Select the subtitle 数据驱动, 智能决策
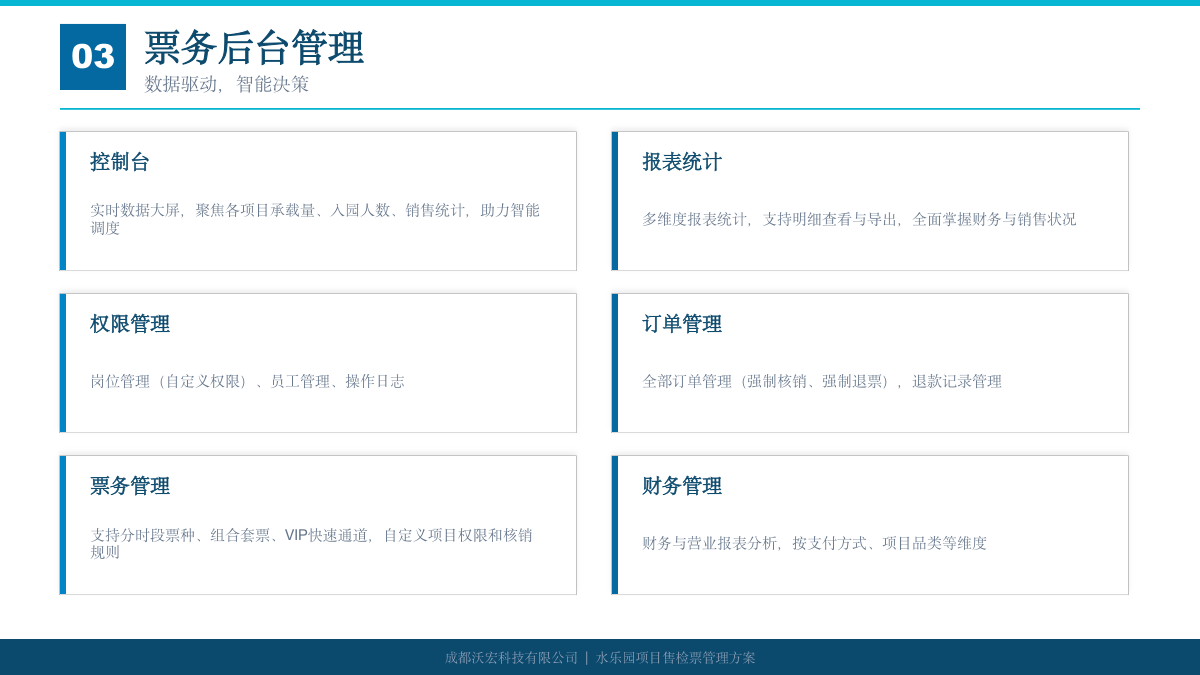This screenshot has width=1200, height=675. coord(227,84)
